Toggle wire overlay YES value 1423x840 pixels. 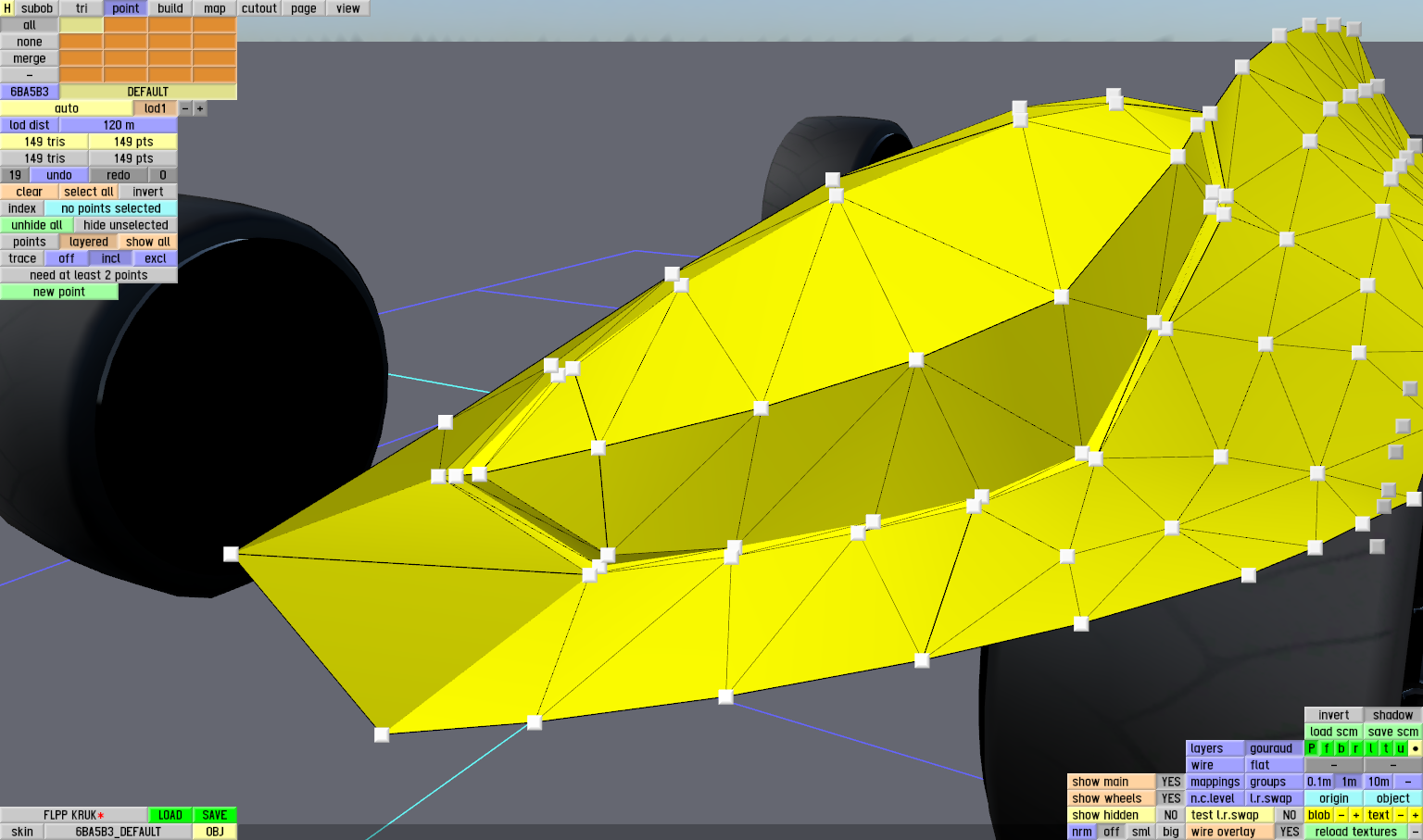pos(1290,832)
